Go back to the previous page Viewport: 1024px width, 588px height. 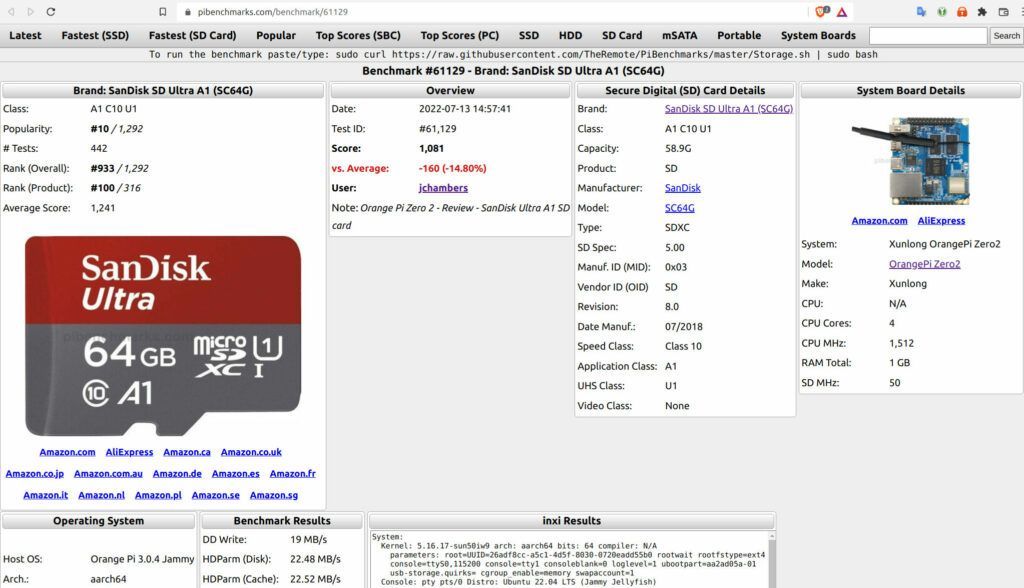pos(11,12)
